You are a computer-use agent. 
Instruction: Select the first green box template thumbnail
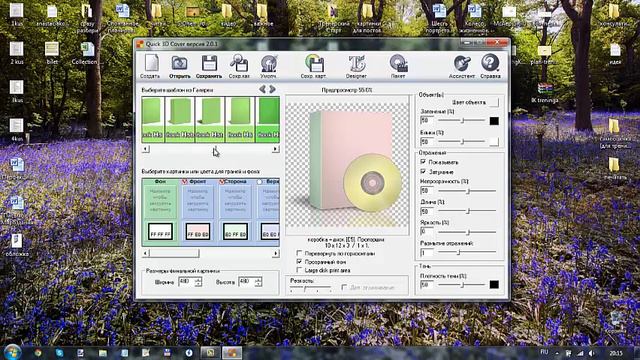pos(153,120)
